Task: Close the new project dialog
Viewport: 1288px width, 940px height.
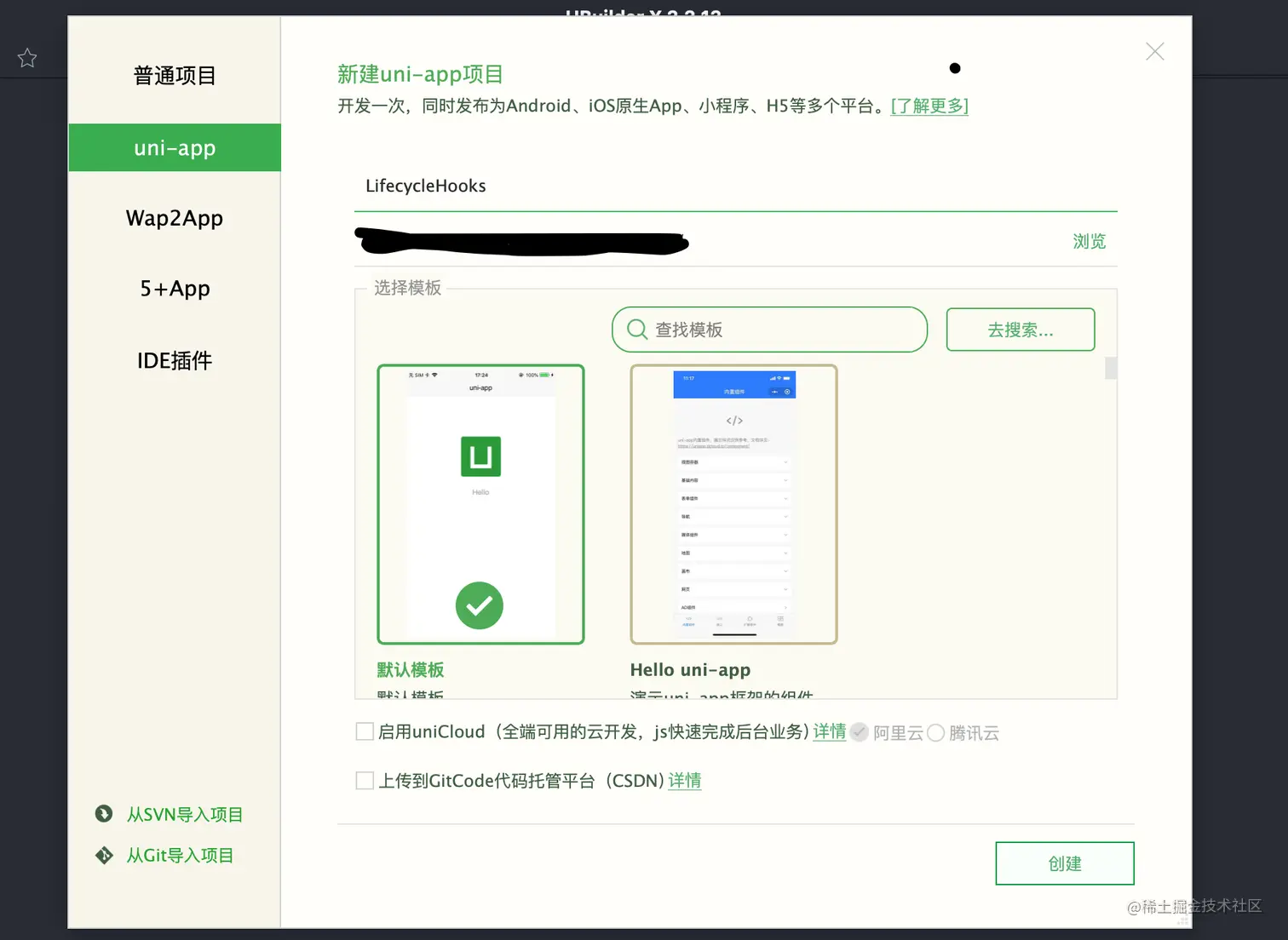Action: tap(1154, 52)
